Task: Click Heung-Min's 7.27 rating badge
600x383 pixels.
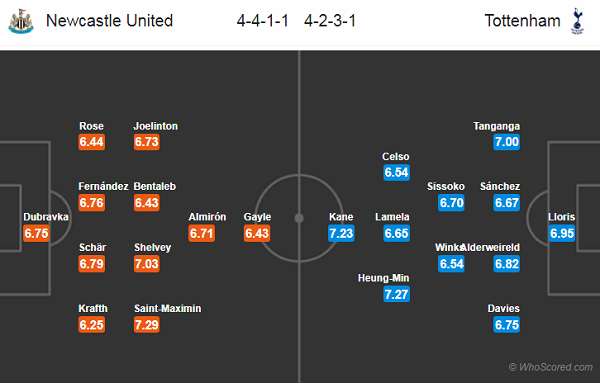Action: point(396,294)
